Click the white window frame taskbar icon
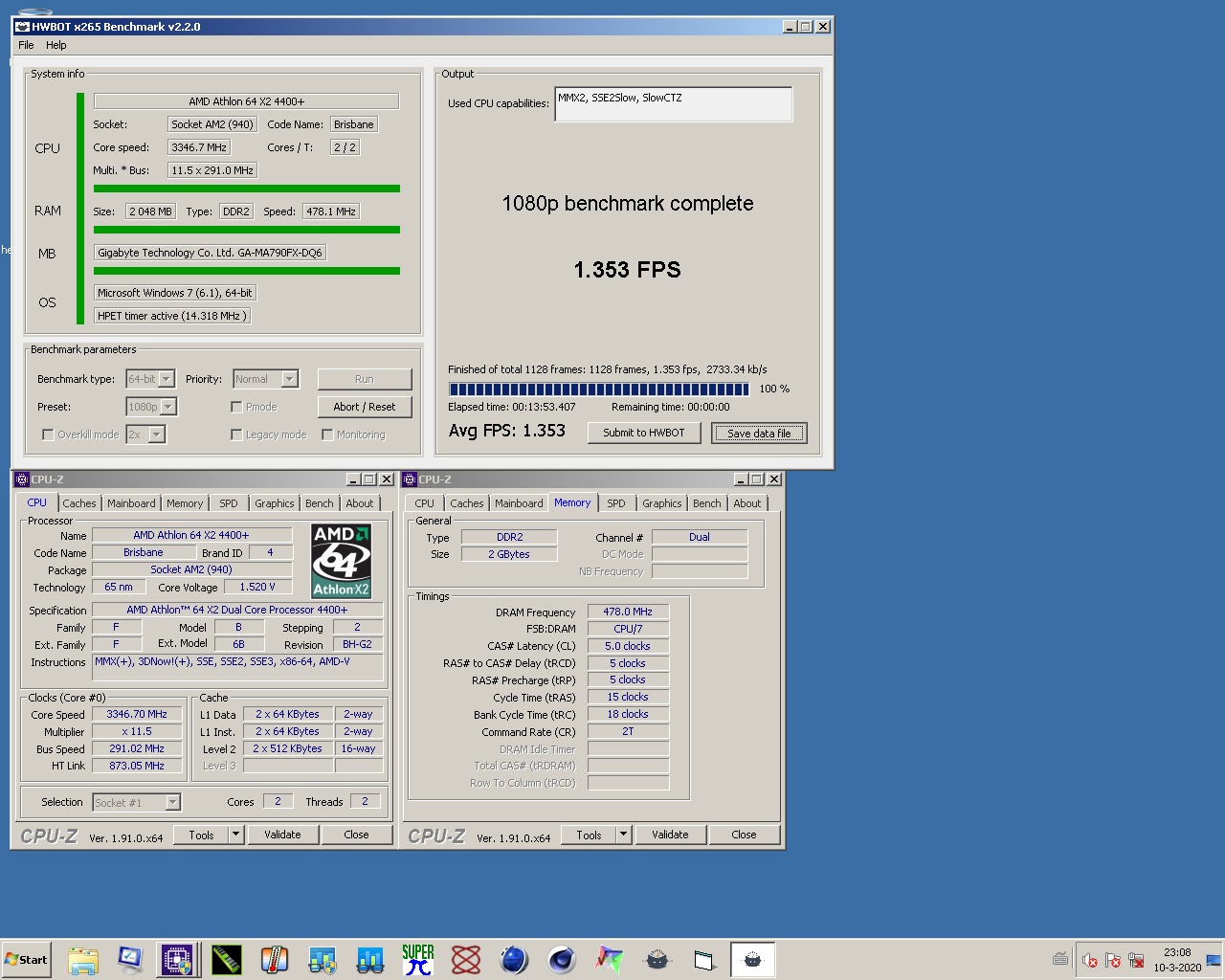The height and width of the screenshot is (980, 1225). point(705,960)
